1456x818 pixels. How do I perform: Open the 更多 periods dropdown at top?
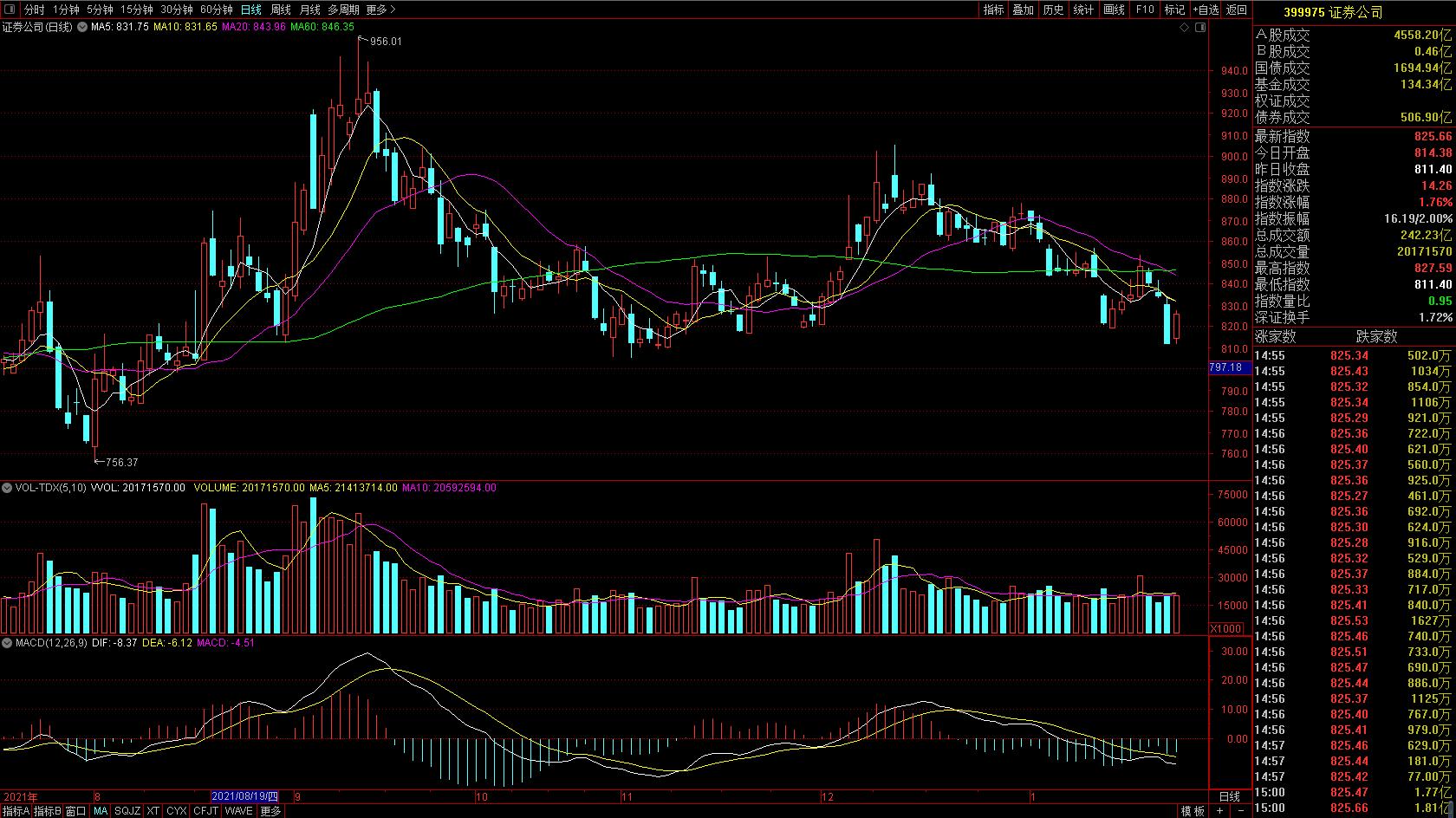pyautogui.click(x=380, y=10)
